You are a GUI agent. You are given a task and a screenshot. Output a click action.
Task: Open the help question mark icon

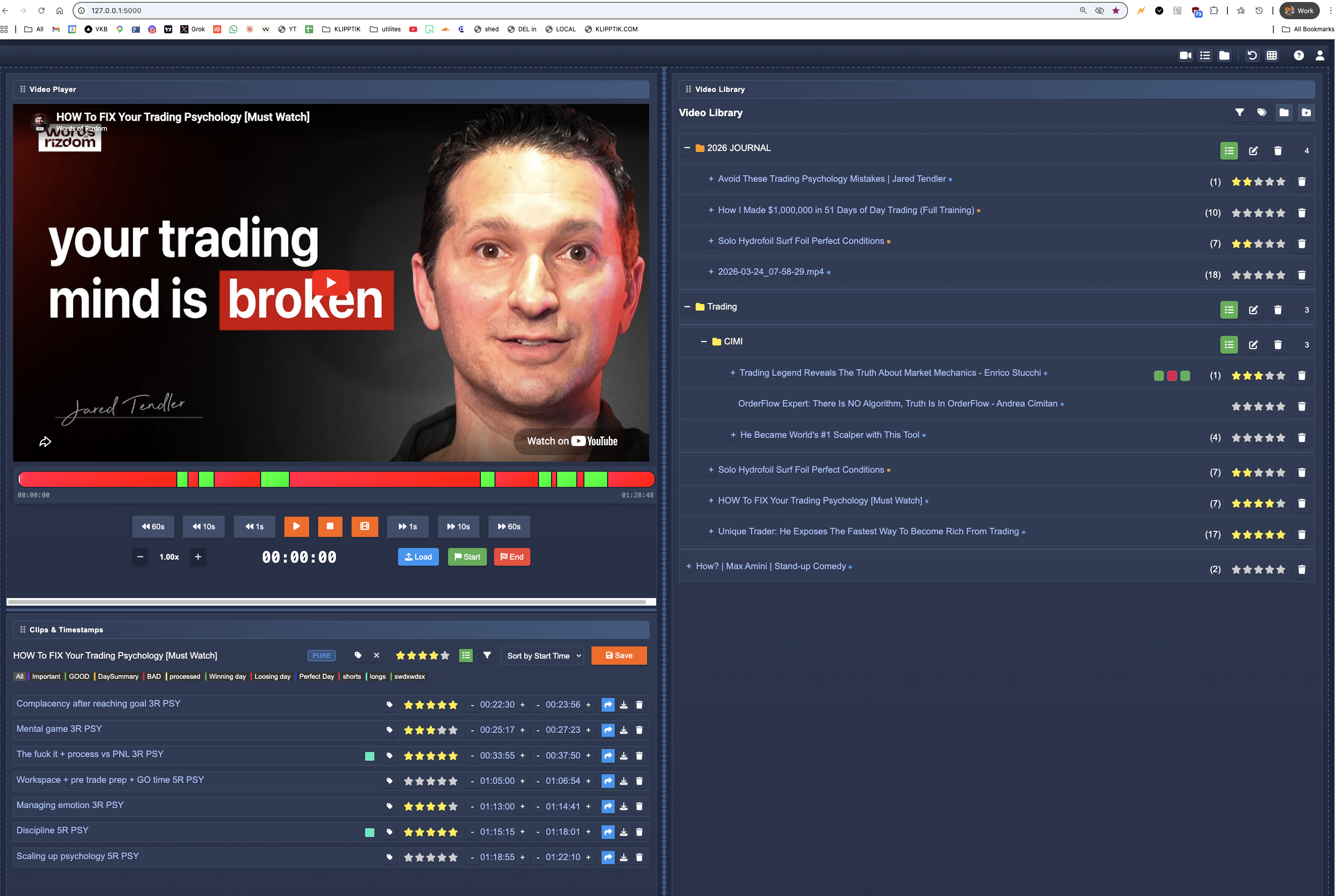click(x=1299, y=56)
